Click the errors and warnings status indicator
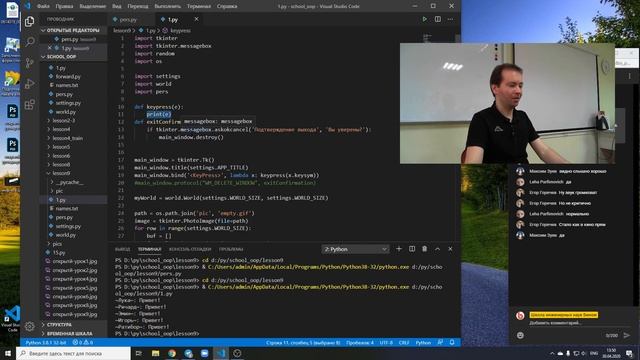The height and width of the screenshot is (360, 640). pyautogui.click(x=82, y=342)
